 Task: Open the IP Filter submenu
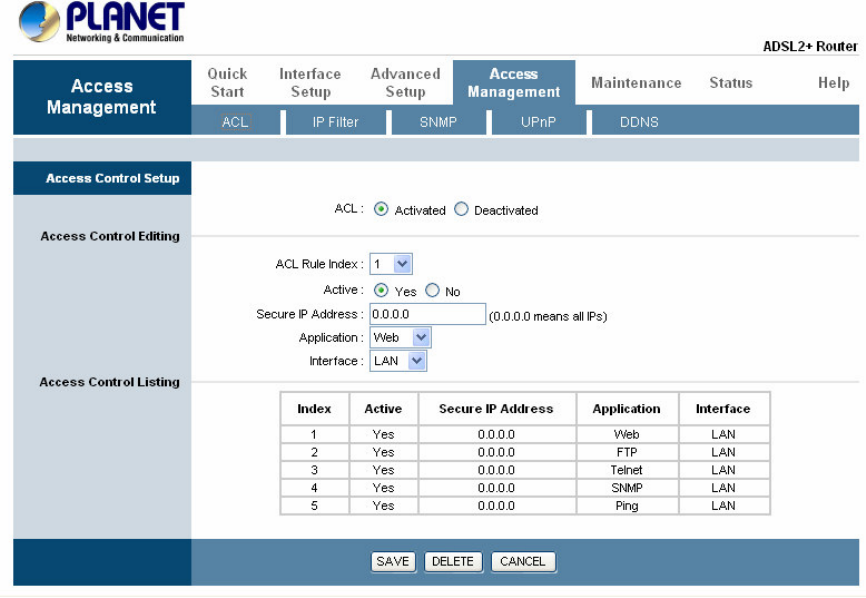coord(335,122)
